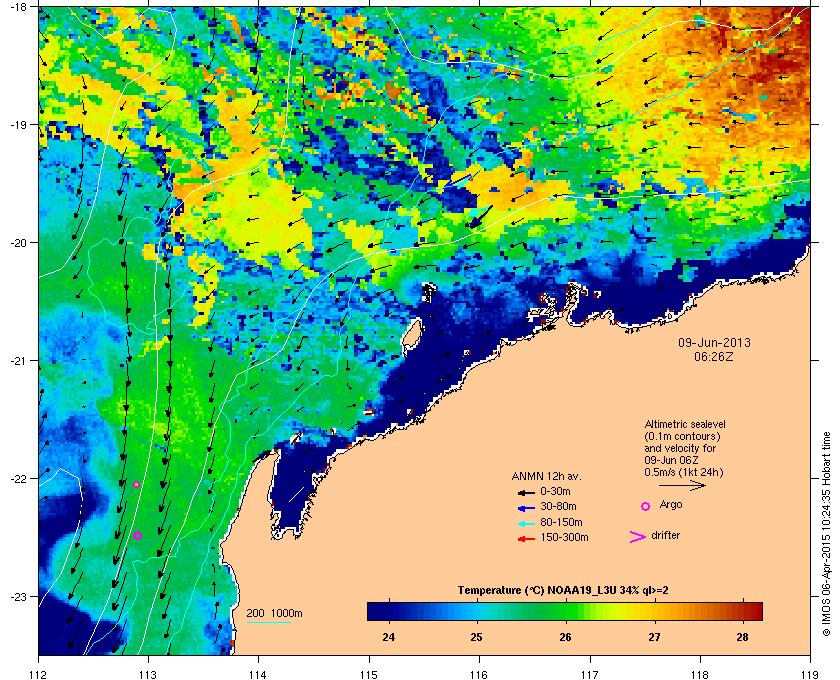This screenshot has height=680, width=840.
Task: Click the longitude axis label 117
Action: (x=590, y=674)
